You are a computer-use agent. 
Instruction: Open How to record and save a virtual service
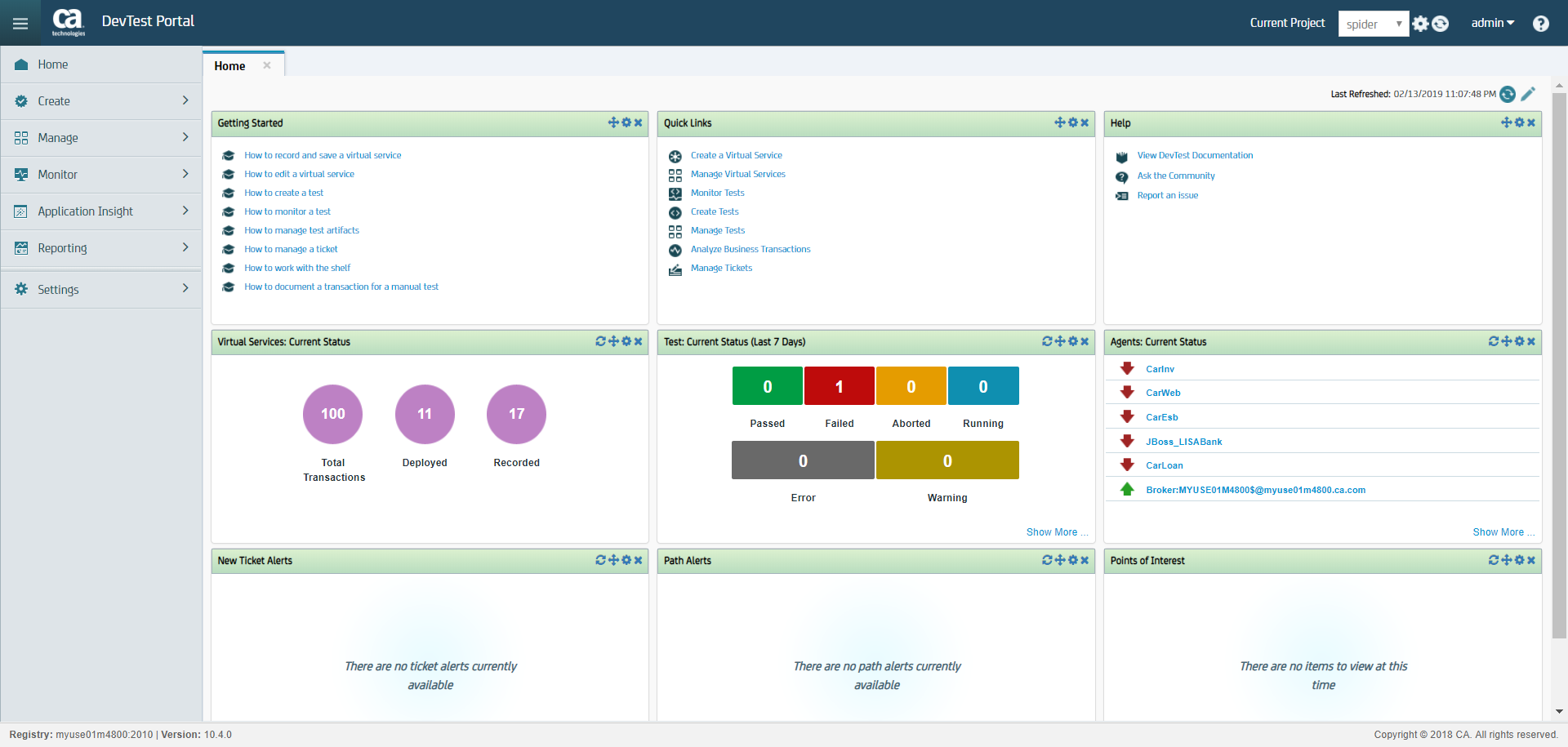pyautogui.click(x=323, y=155)
